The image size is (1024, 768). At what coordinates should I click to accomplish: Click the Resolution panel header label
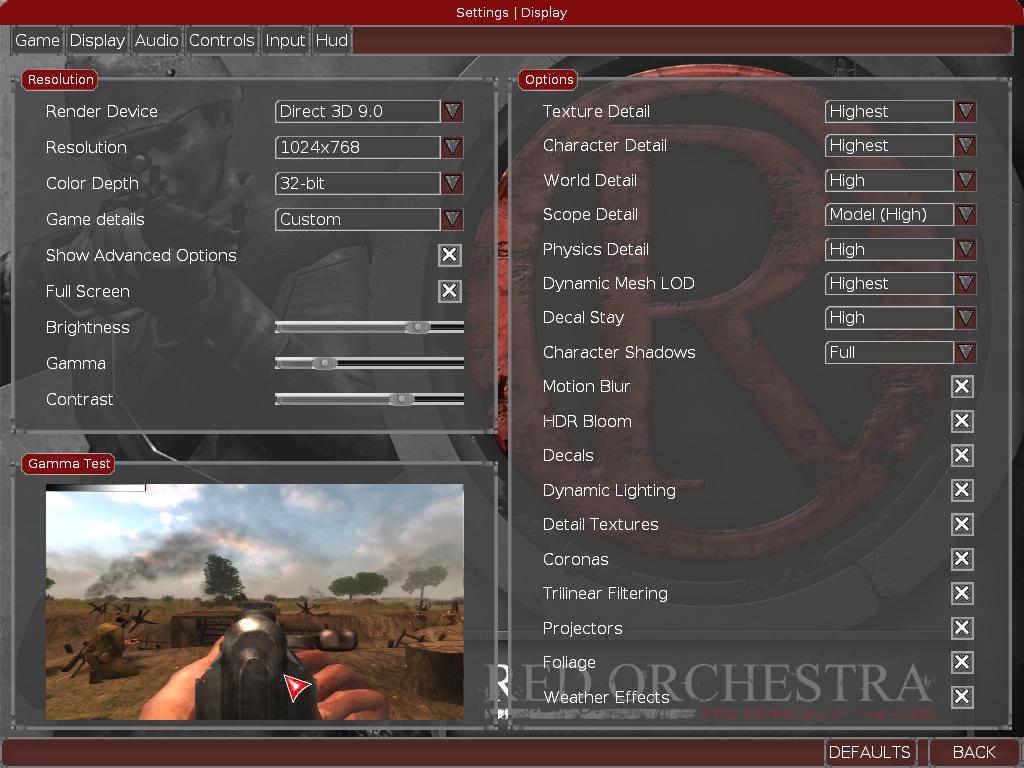point(60,80)
